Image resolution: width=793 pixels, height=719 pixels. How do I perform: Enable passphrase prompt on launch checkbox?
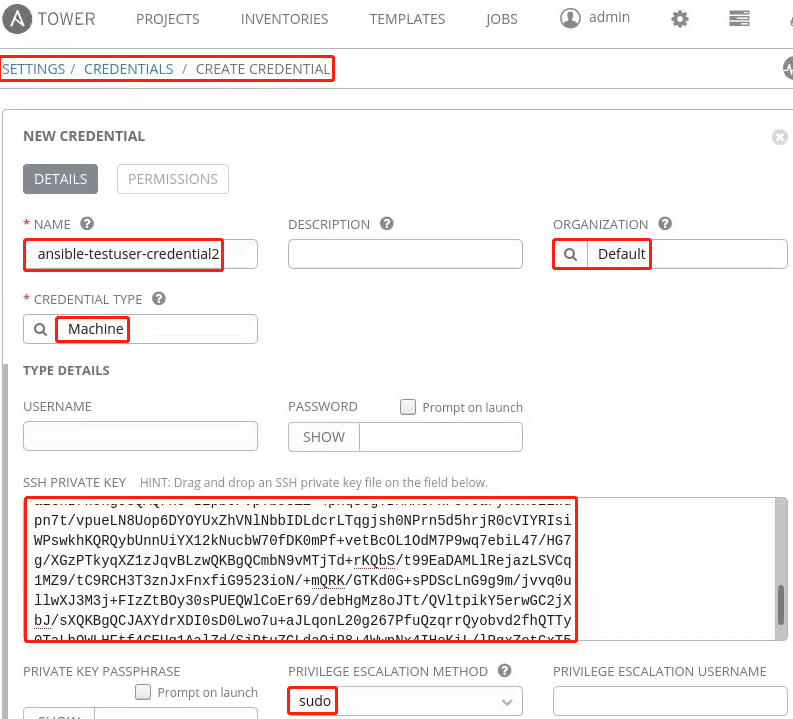tap(143, 692)
